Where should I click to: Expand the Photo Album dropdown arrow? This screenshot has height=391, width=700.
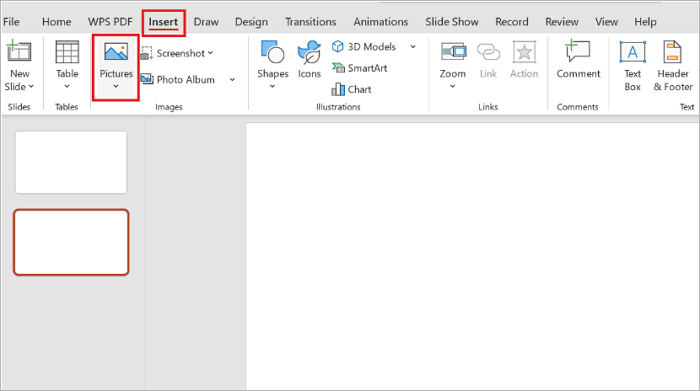232,79
